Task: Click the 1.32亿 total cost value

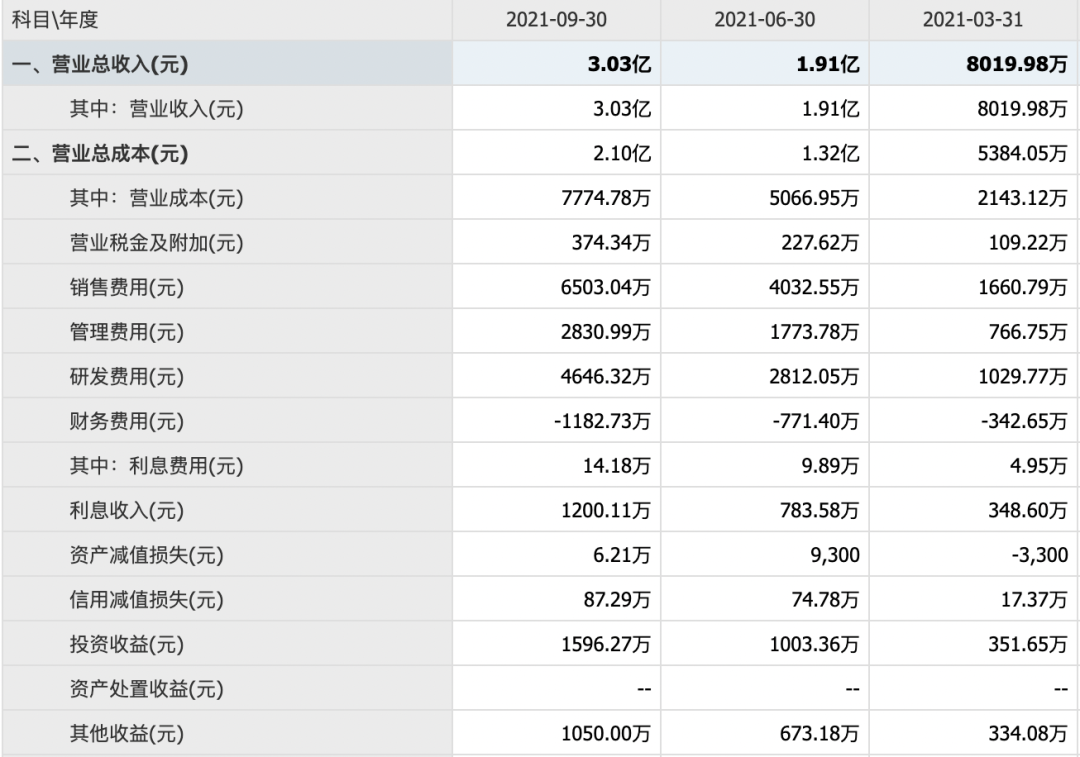Action: coord(831,154)
